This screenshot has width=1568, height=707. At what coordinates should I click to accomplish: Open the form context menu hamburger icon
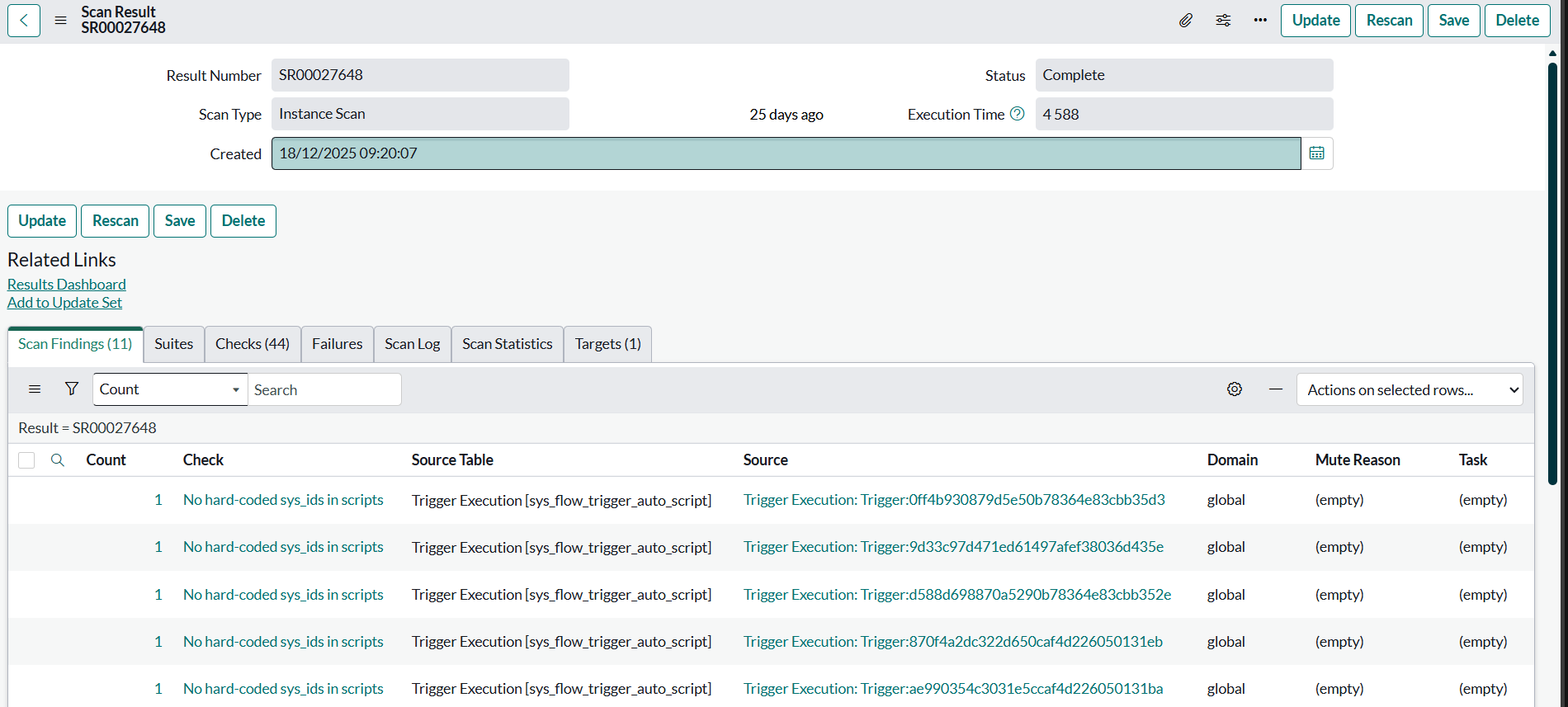60,21
